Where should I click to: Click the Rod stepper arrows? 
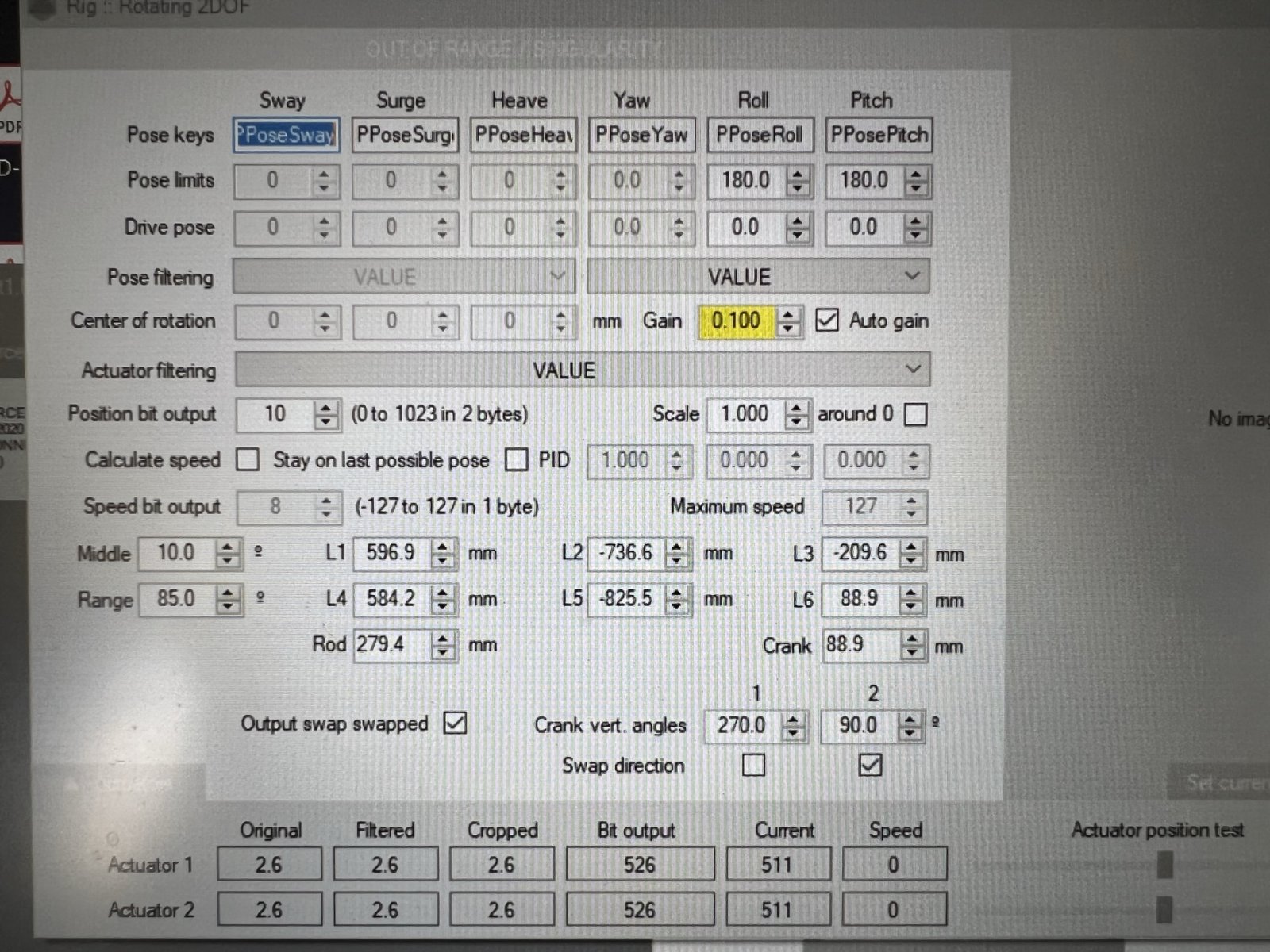coord(443,644)
